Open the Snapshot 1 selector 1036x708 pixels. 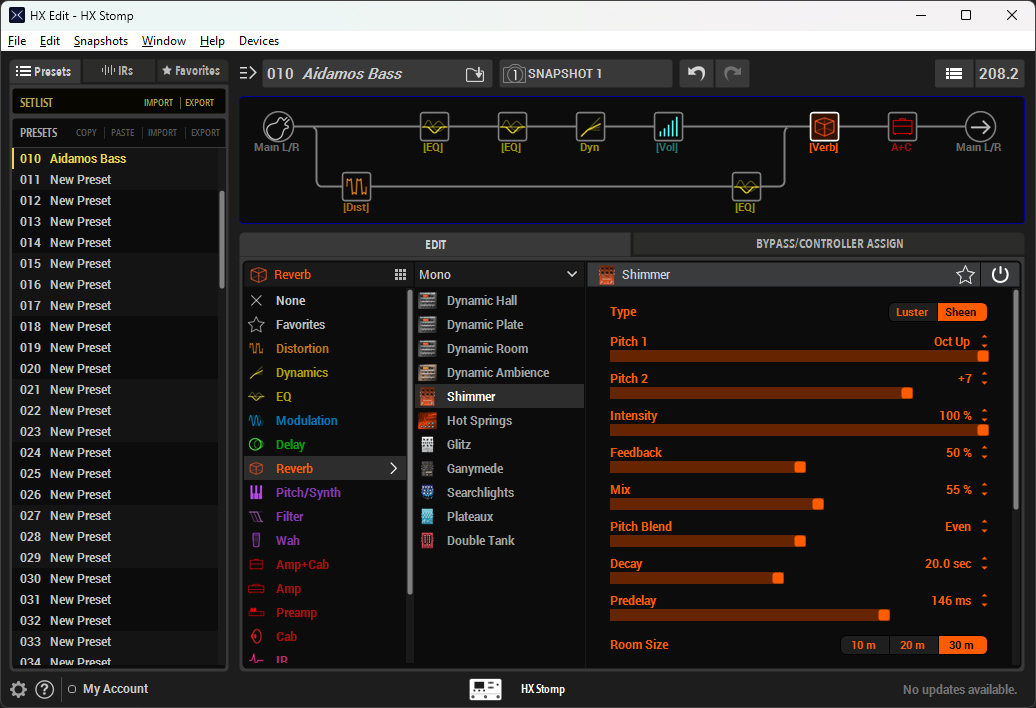(586, 73)
